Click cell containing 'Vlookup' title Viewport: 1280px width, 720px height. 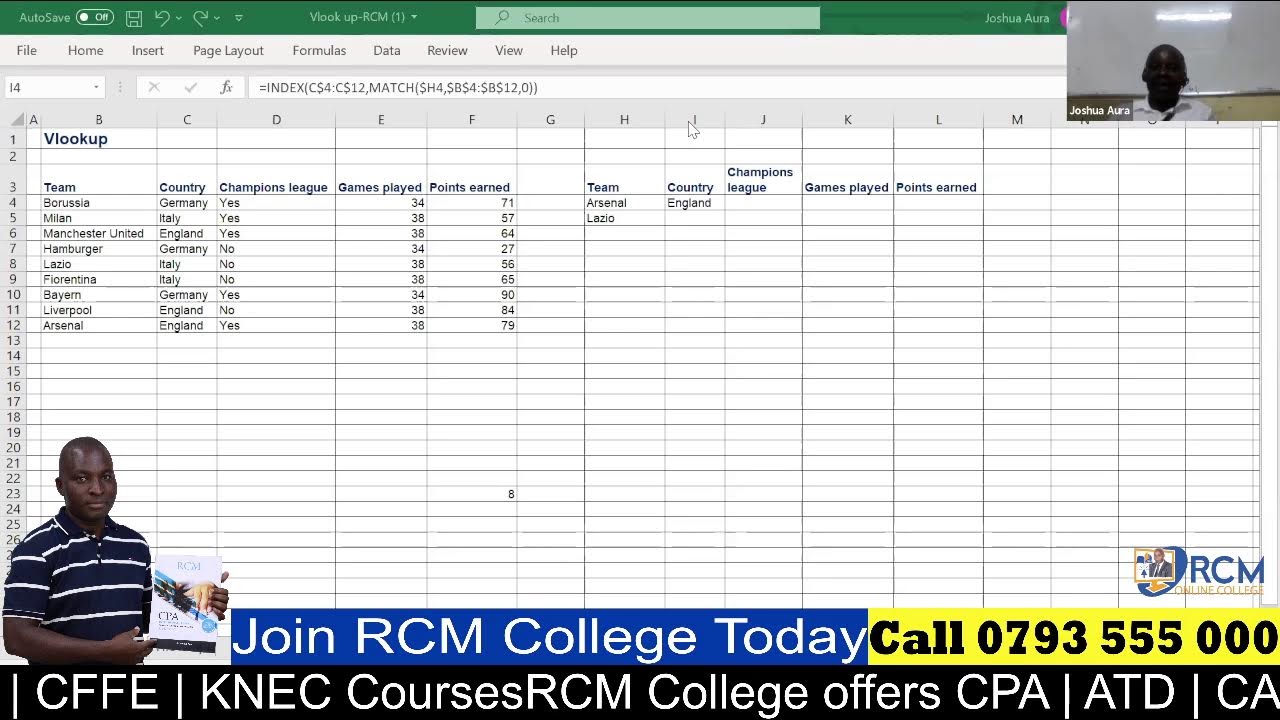point(98,139)
